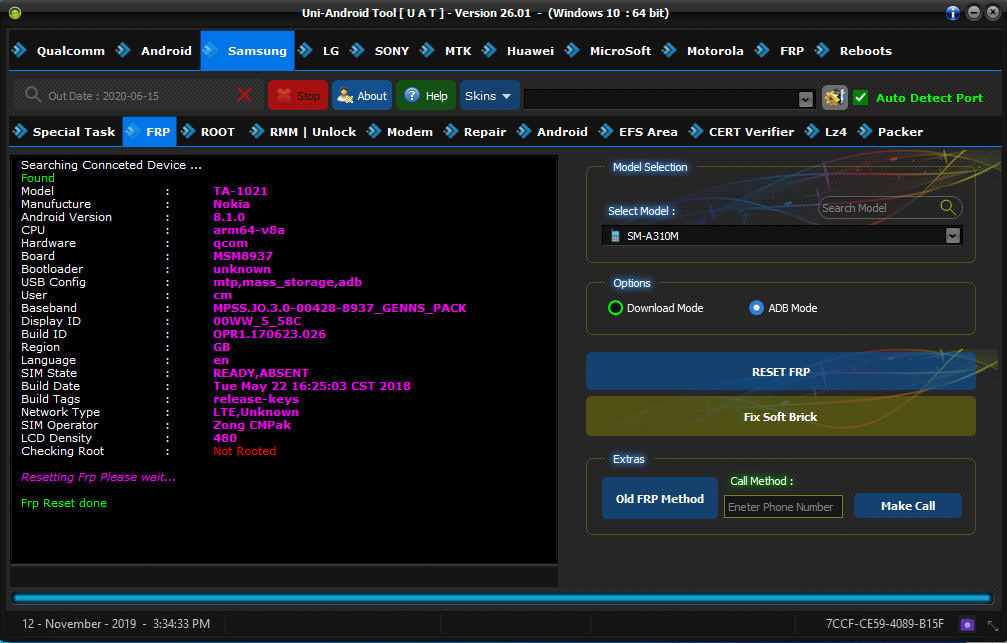
Task: Select the Download Mode radio button
Action: click(616, 308)
